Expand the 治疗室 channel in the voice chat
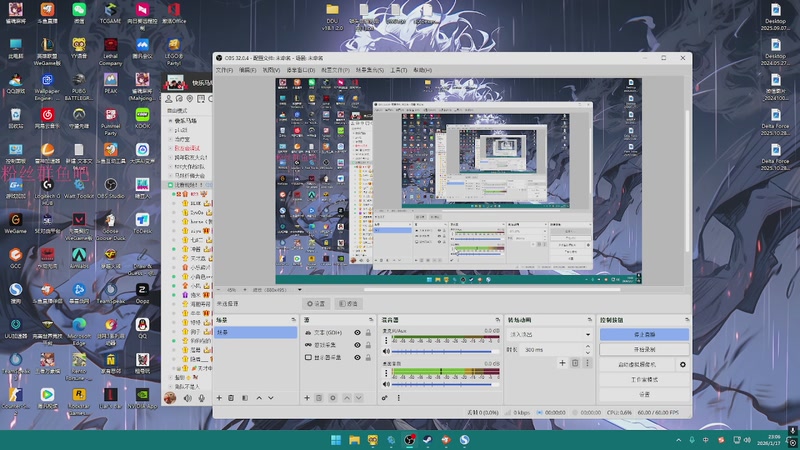 [170, 139]
